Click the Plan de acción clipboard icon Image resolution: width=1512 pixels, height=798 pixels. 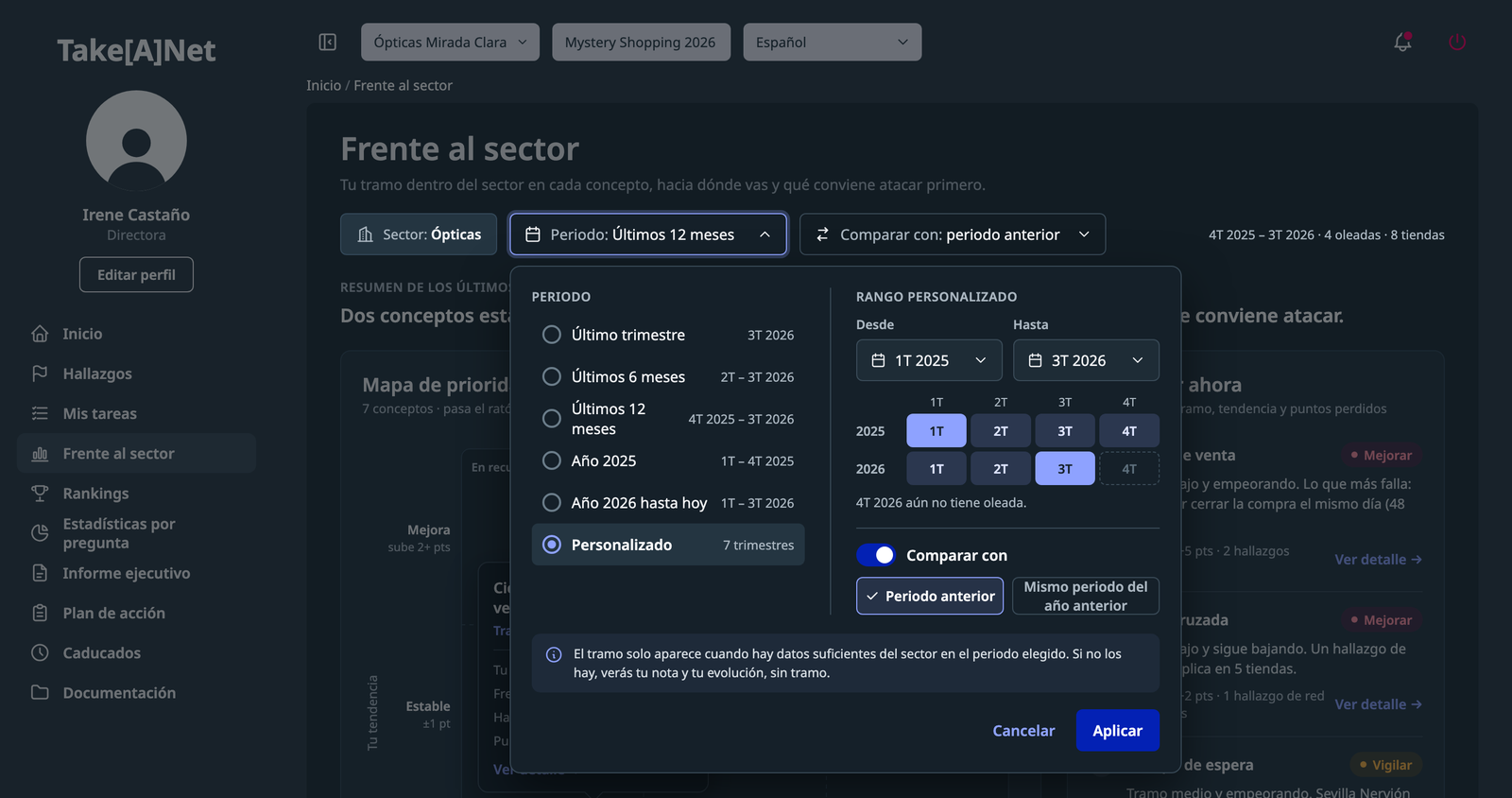point(40,613)
